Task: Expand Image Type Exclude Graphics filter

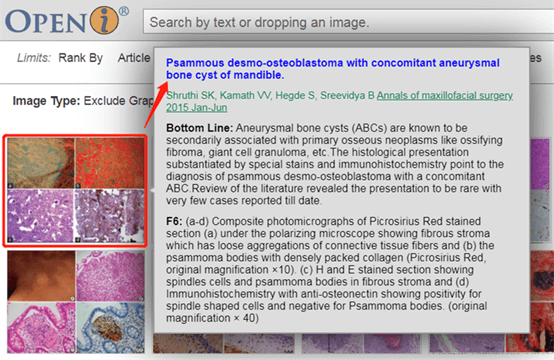Action: coord(83,101)
